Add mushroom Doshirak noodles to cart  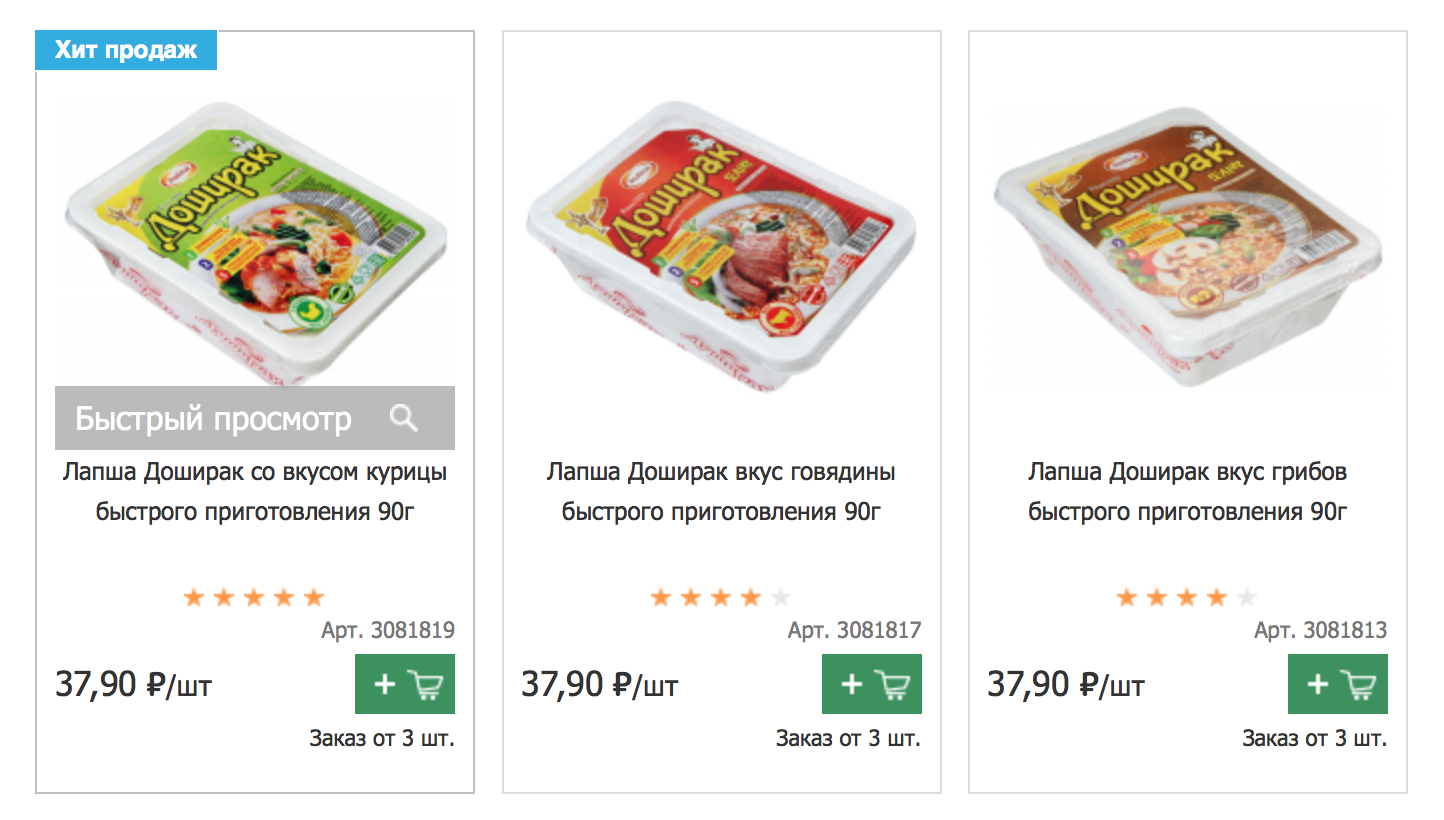(x=1337, y=684)
